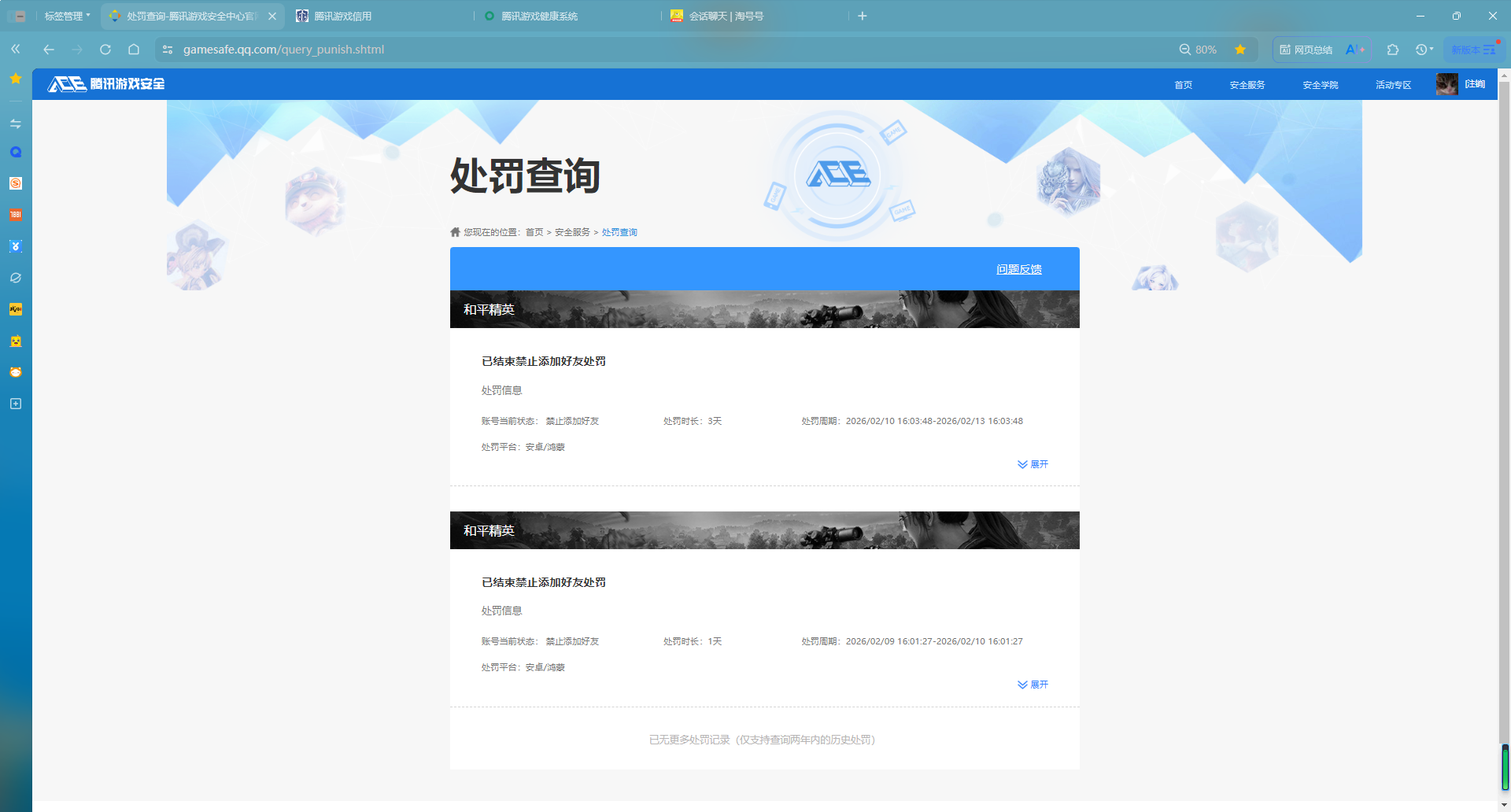This screenshot has width=1511, height=812.
Task: Click the second 和平精英 game banner
Action: click(765, 530)
